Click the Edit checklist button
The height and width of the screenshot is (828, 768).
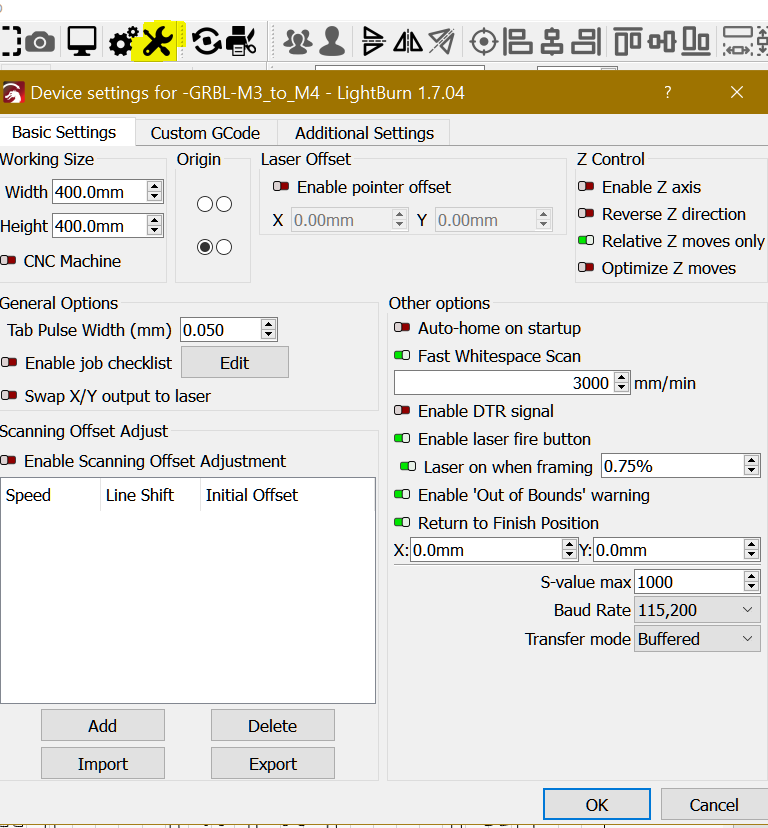[235, 362]
